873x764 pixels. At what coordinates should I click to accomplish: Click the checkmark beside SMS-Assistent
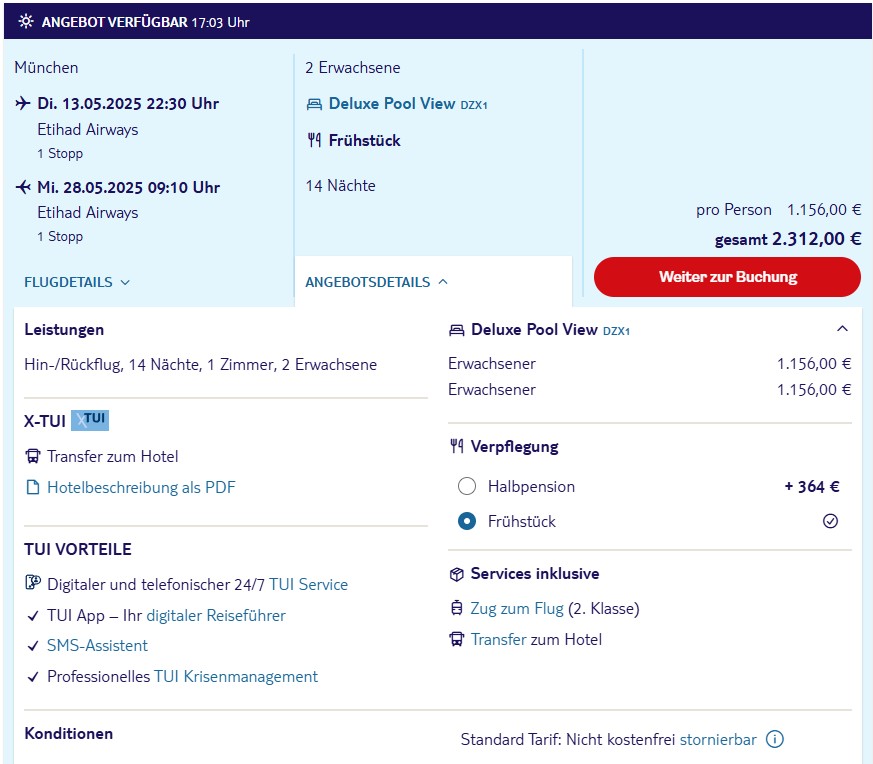33,646
